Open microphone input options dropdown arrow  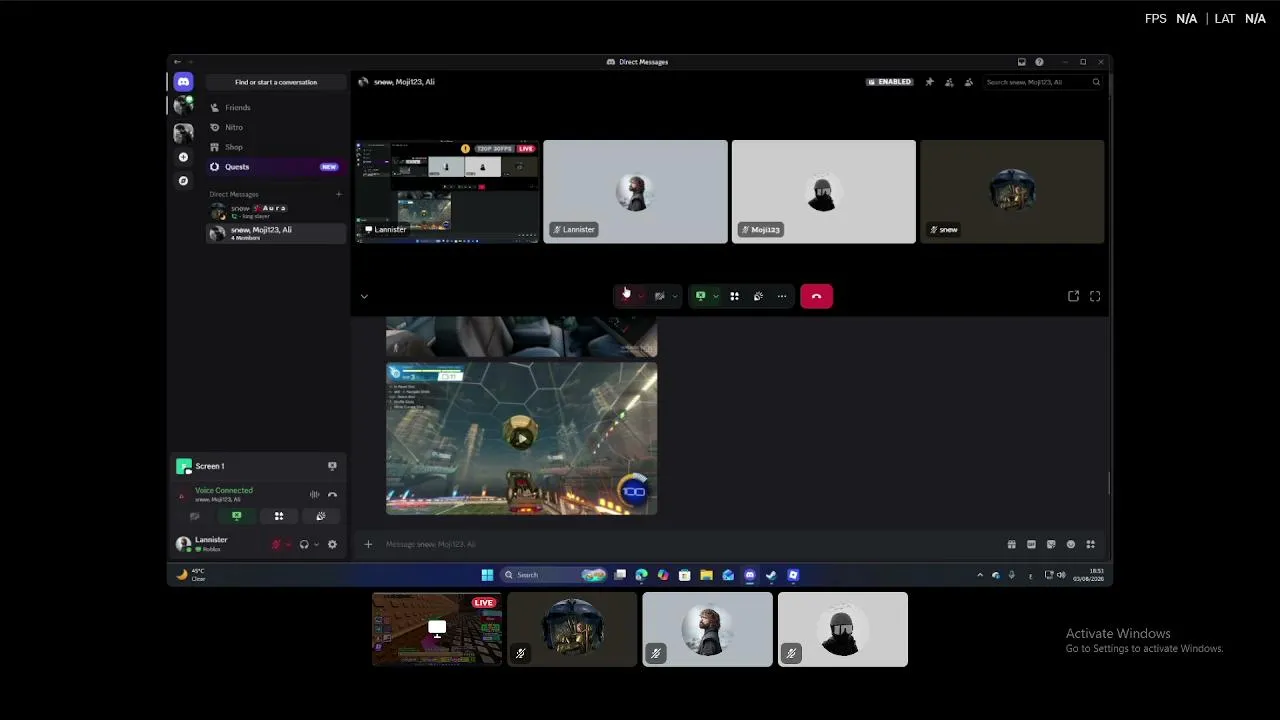pyautogui.click(x=641, y=296)
